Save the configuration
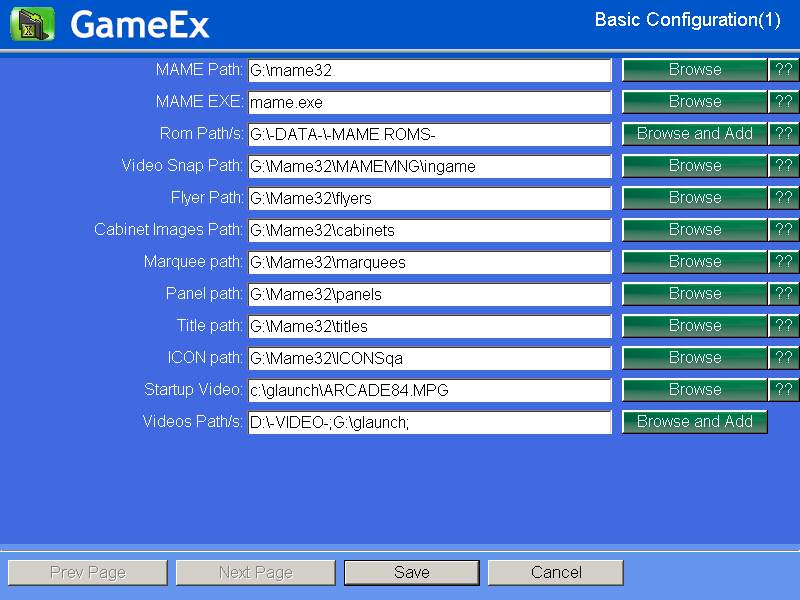 pyautogui.click(x=411, y=573)
